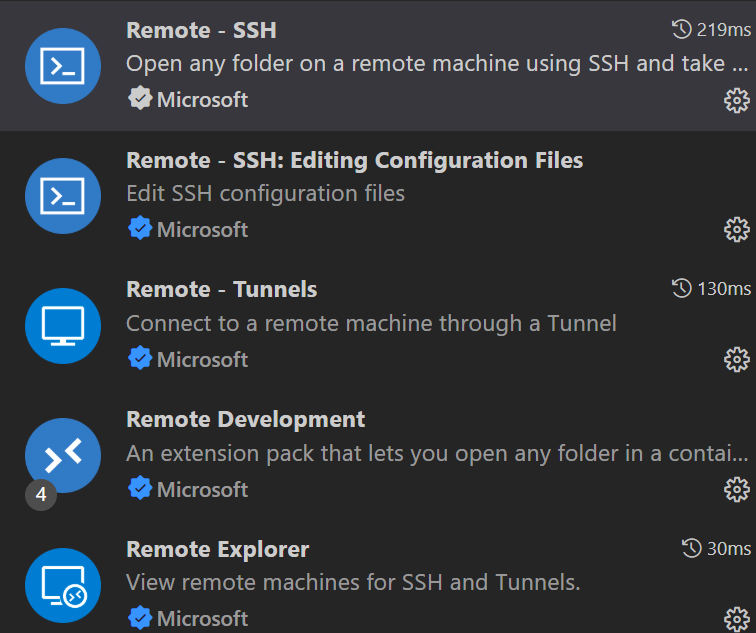756x633 pixels.
Task: Click the verified publisher badge under Remote - Tunnels
Action: 140,359
